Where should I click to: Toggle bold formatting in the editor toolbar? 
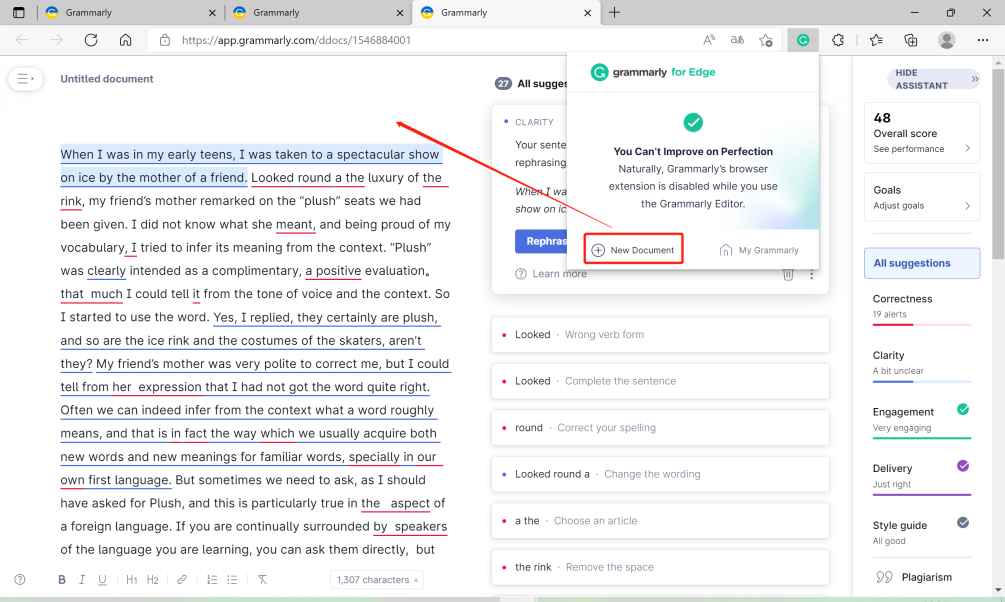point(61,579)
